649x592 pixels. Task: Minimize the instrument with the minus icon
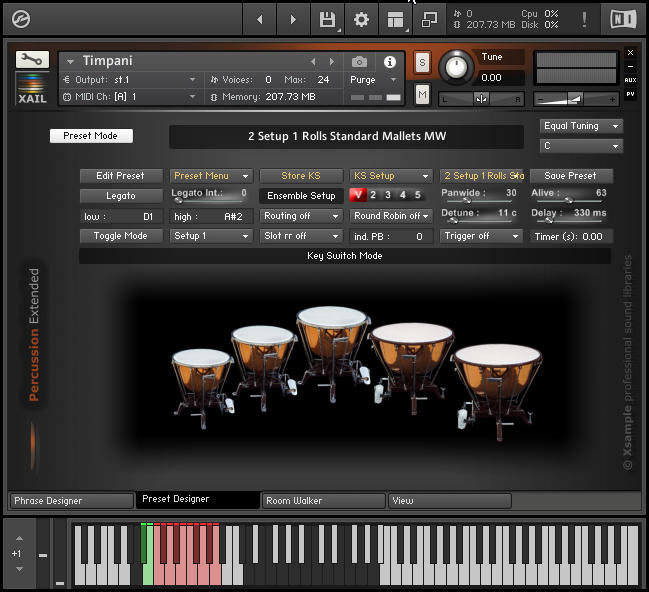[x=630, y=66]
